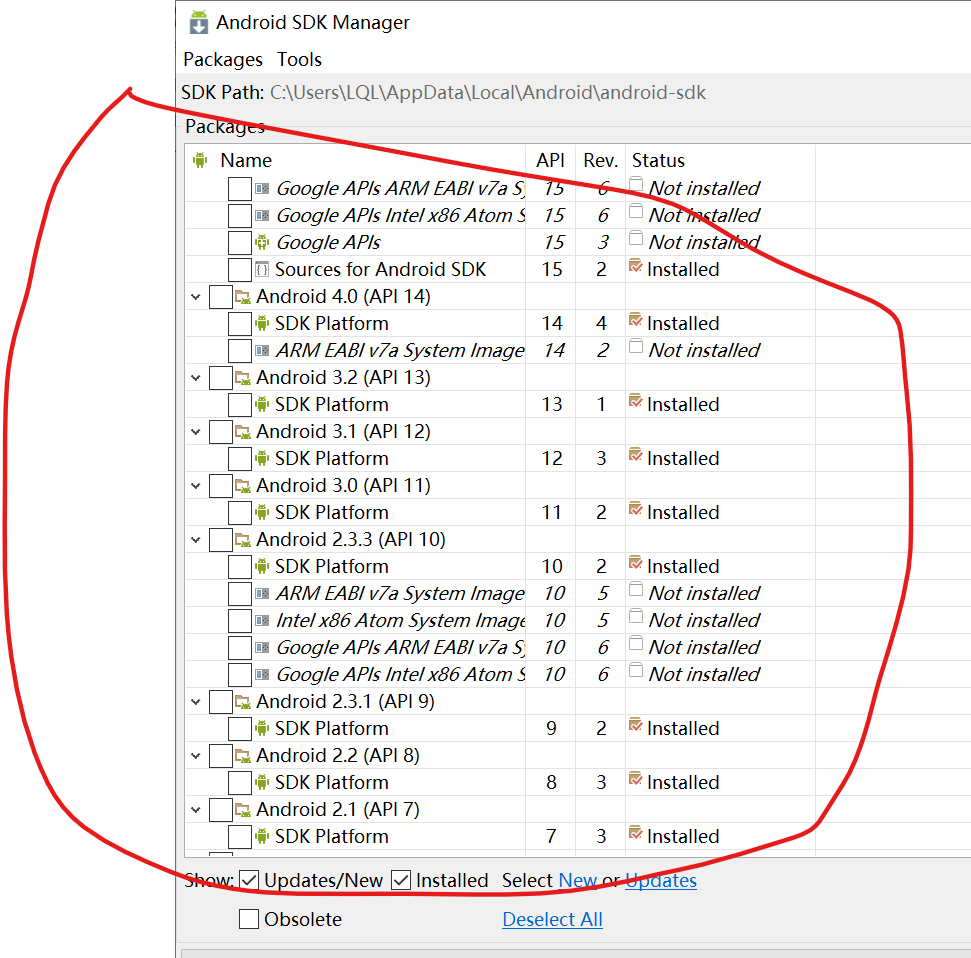971x958 pixels.
Task: Click Not installed status icon for Intel x86 Atom System Image
Action: click(636, 616)
